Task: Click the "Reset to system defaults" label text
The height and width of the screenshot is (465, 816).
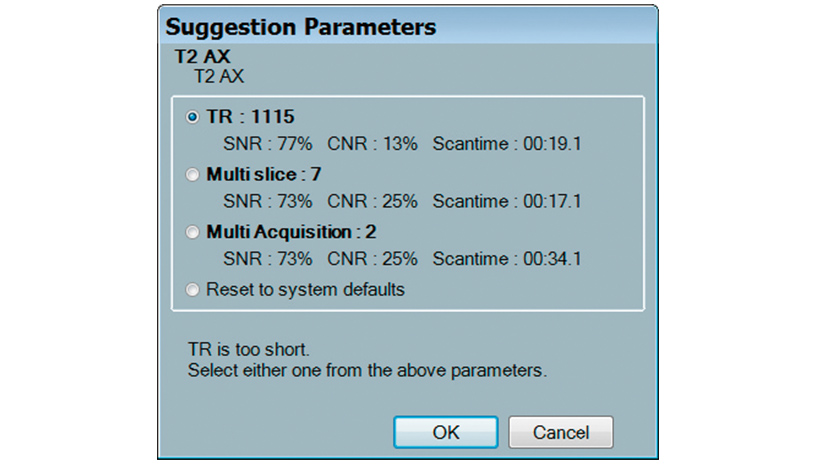Action: click(x=305, y=290)
